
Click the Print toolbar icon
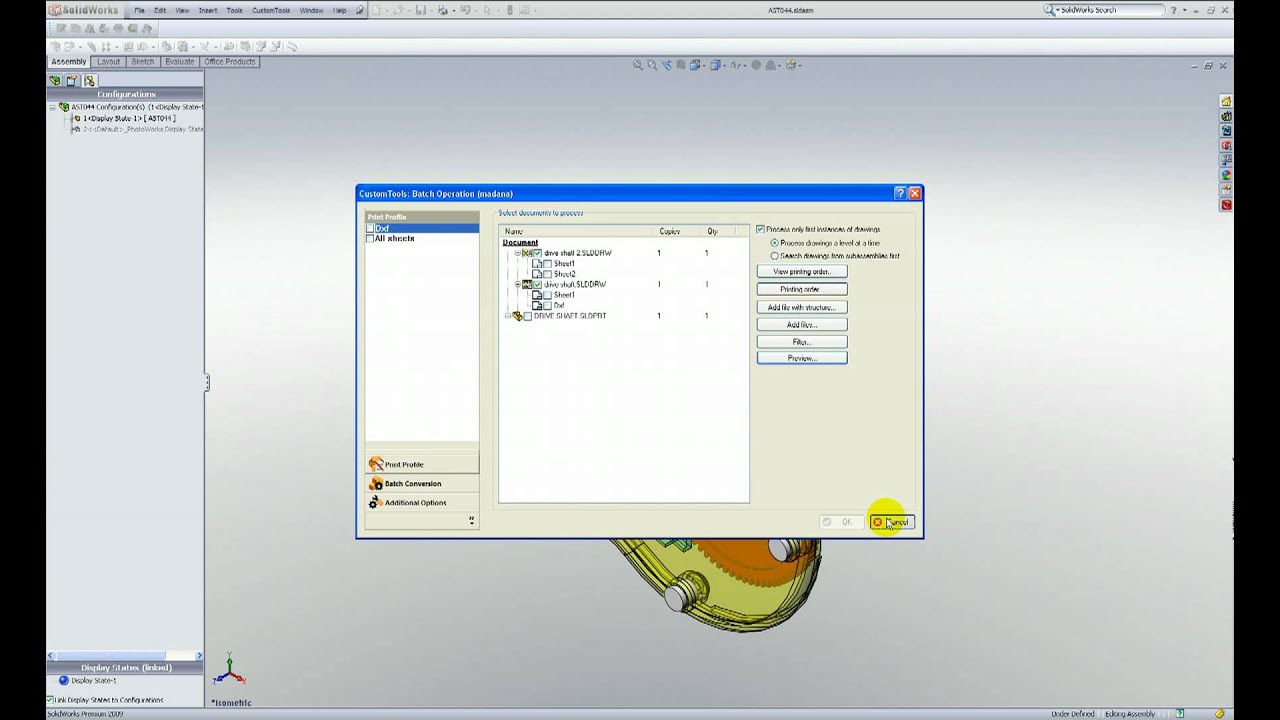pos(443,10)
